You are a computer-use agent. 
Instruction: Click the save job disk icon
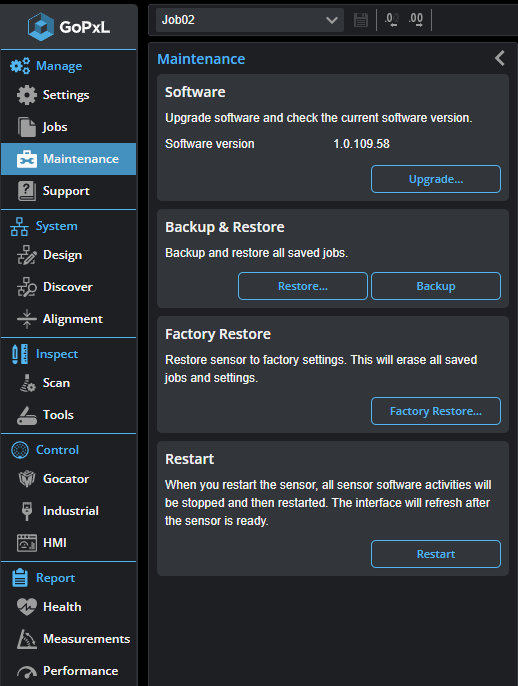tap(360, 20)
